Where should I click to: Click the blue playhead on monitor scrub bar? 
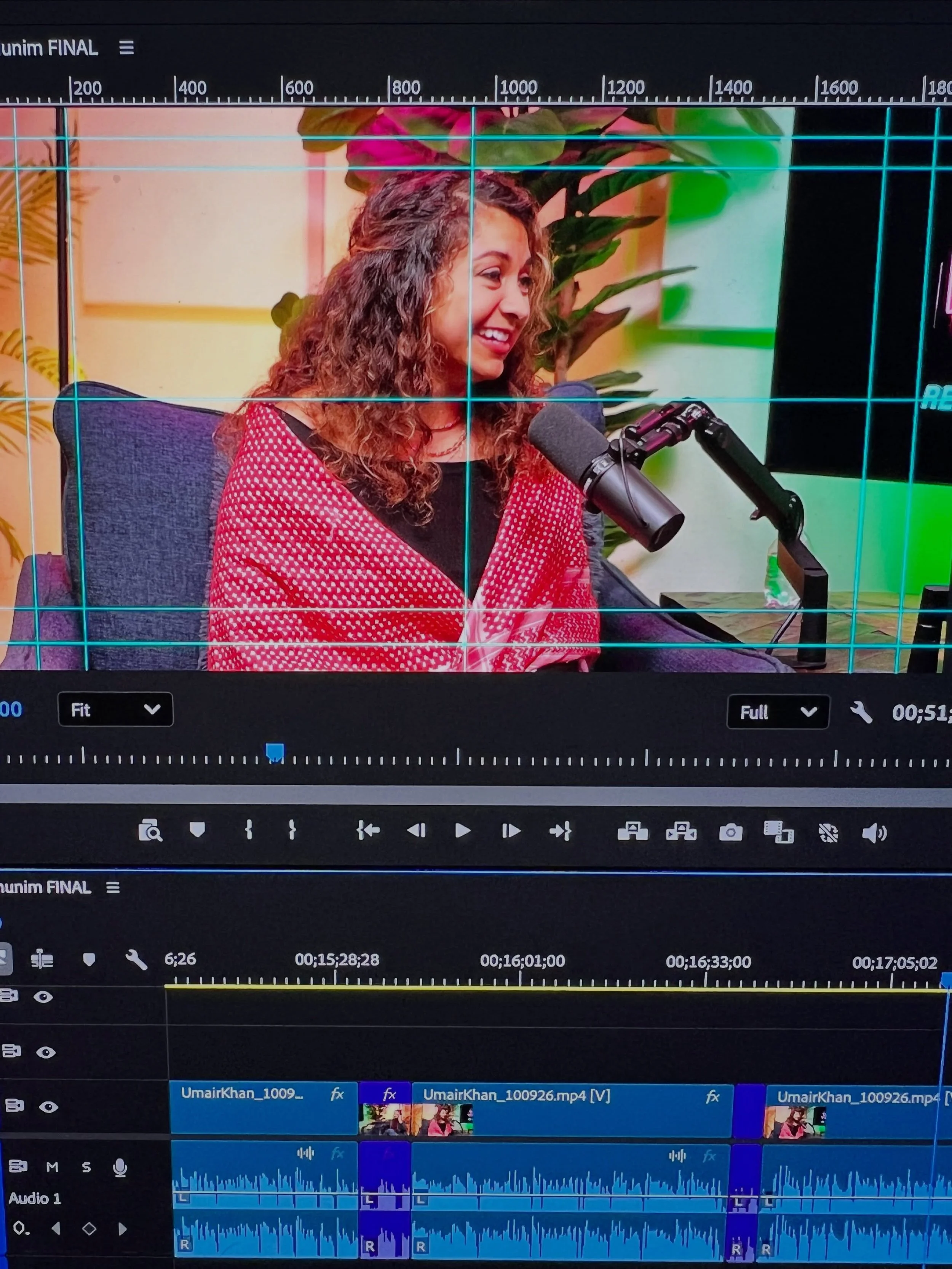click(275, 752)
